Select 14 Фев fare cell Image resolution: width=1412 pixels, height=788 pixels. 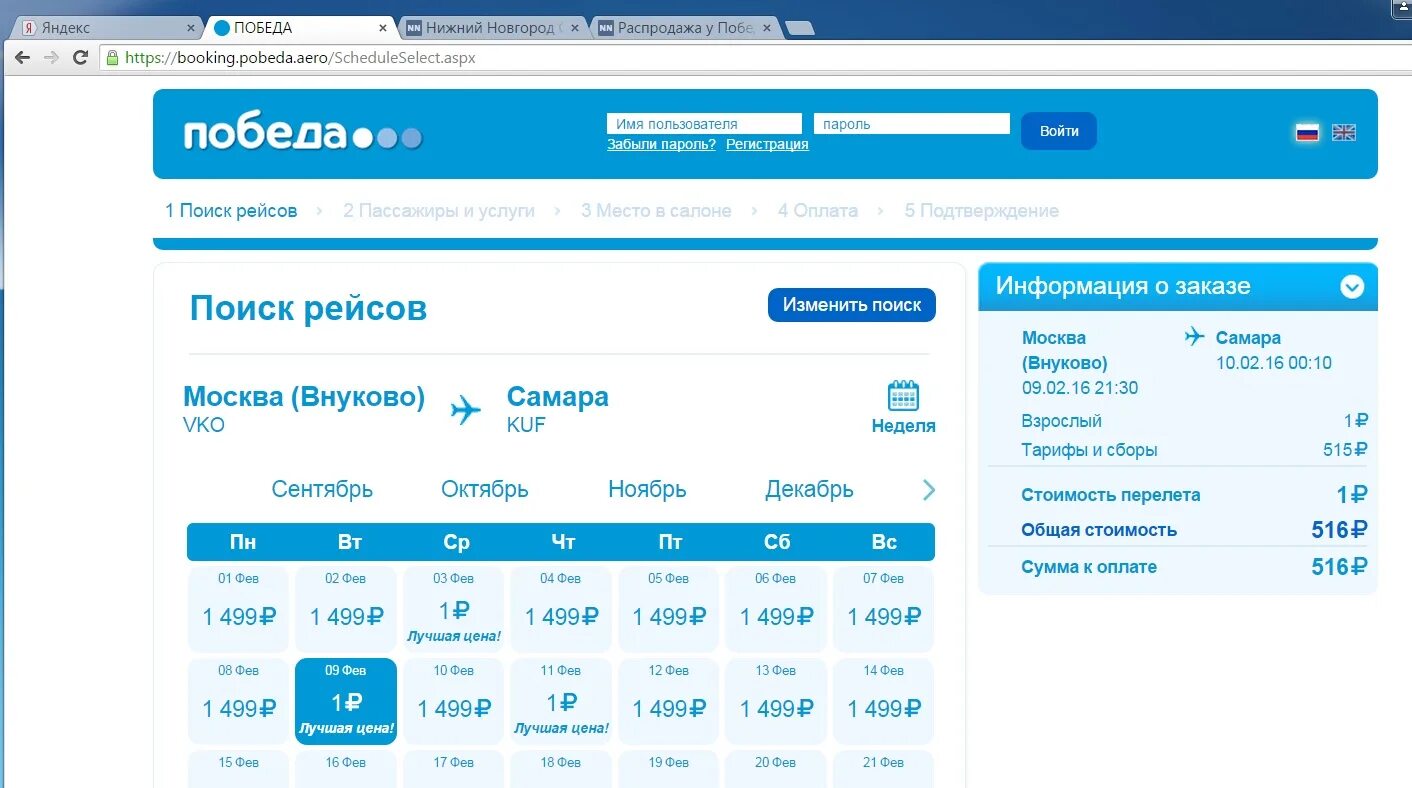(x=884, y=701)
